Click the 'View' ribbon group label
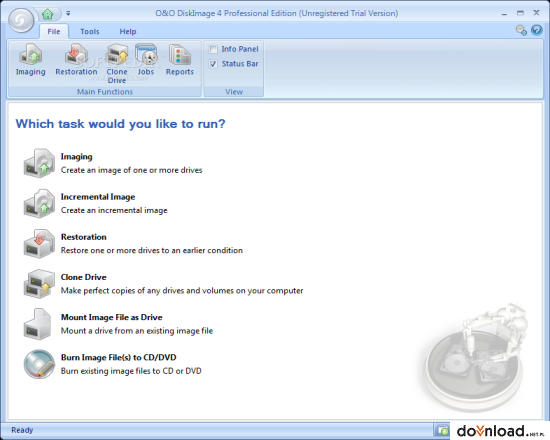Viewport: 550px width, 440px height. click(x=234, y=92)
